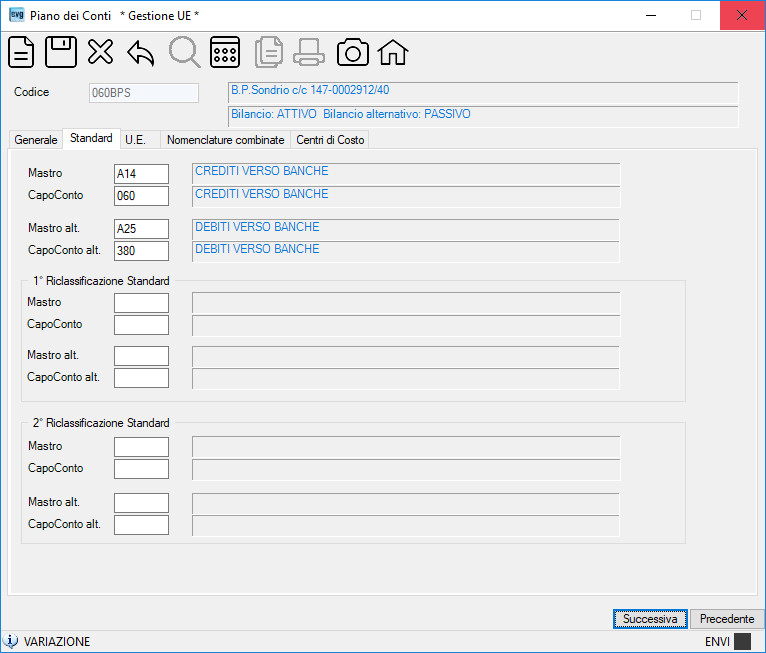The image size is (766, 653).
Task: Click the Precedente button
Action: click(x=727, y=619)
